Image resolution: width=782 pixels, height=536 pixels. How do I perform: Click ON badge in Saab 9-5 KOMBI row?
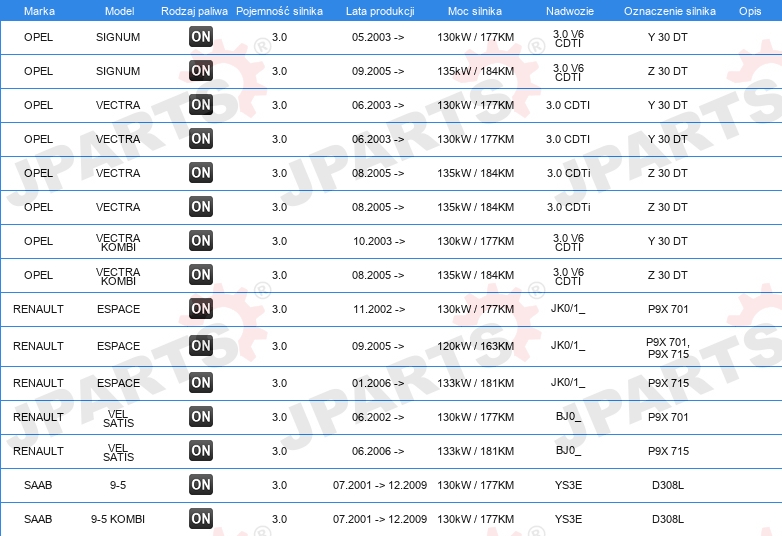point(201,519)
